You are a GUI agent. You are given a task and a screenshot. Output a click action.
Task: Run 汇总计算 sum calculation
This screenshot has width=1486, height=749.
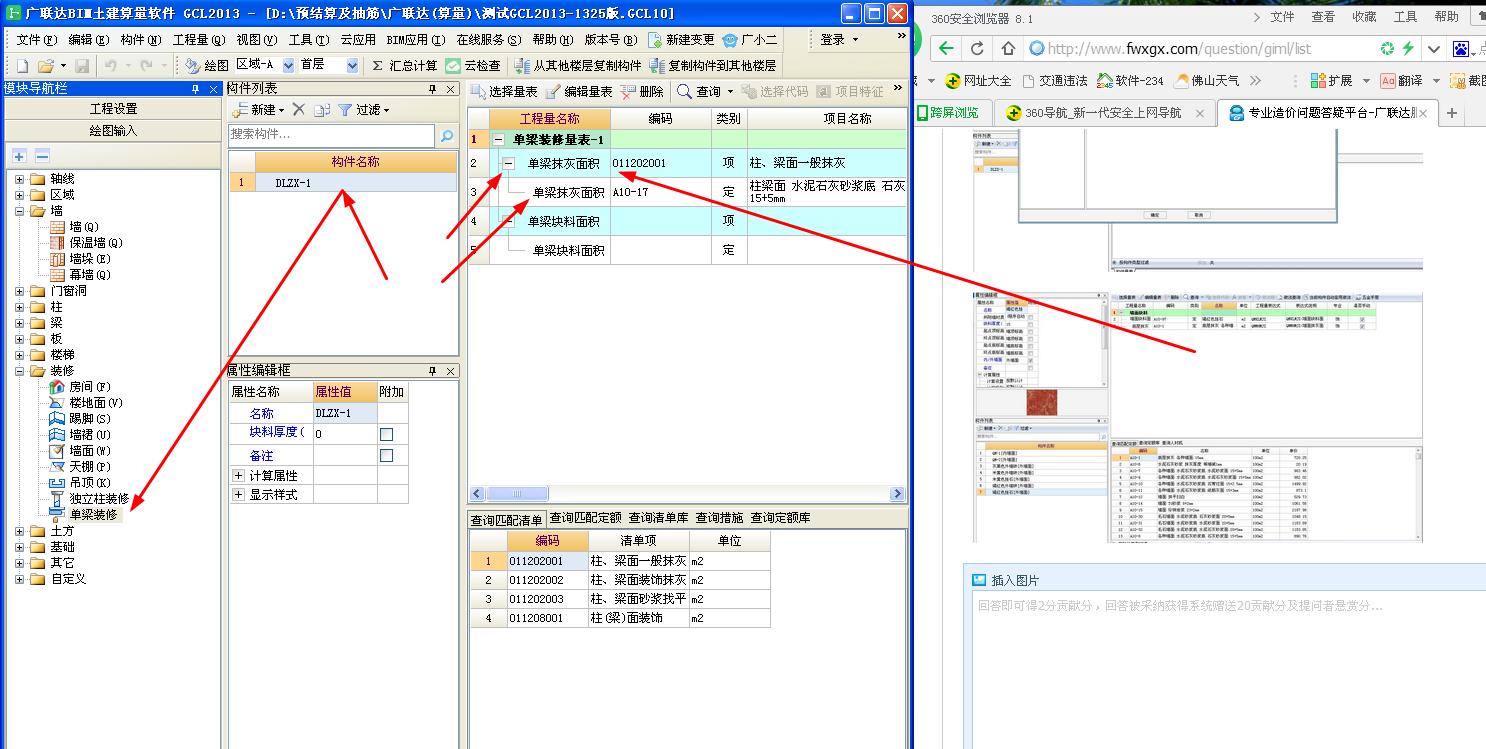coord(404,65)
